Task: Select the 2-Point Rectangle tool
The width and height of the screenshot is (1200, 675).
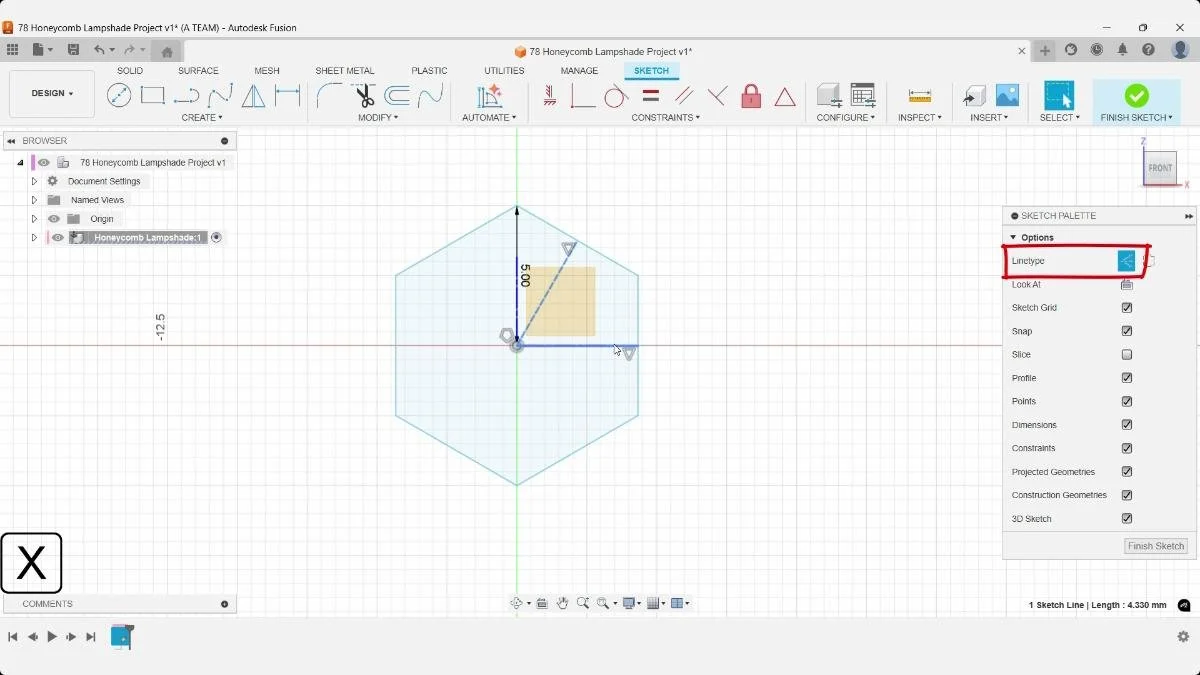Action: click(152, 96)
